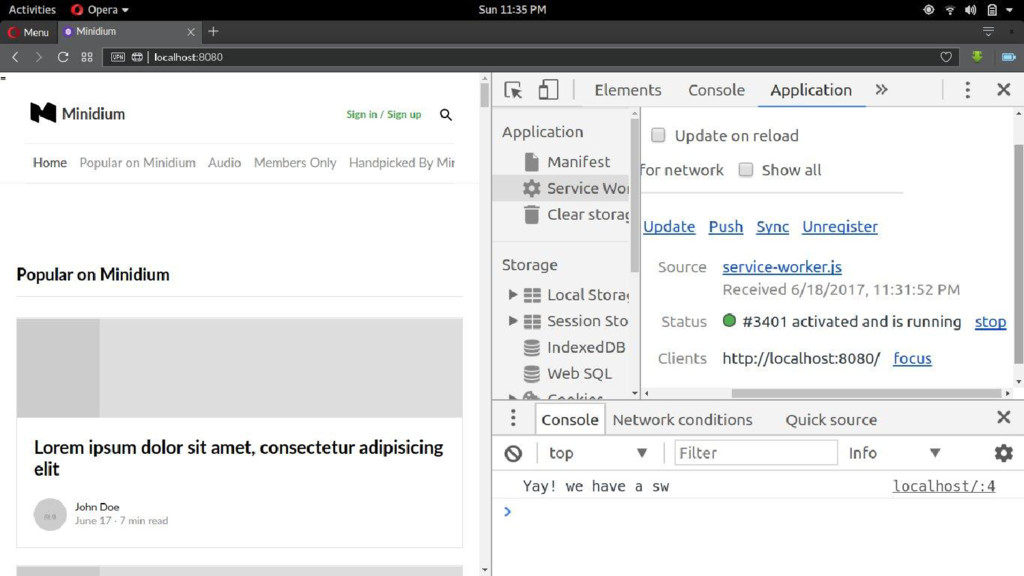
Task: Go back using browser back arrow
Action: (x=16, y=57)
